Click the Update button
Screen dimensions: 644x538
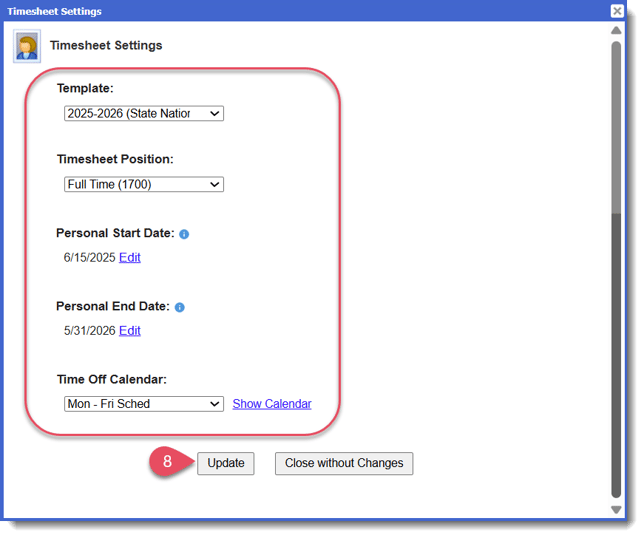pyautogui.click(x=226, y=463)
